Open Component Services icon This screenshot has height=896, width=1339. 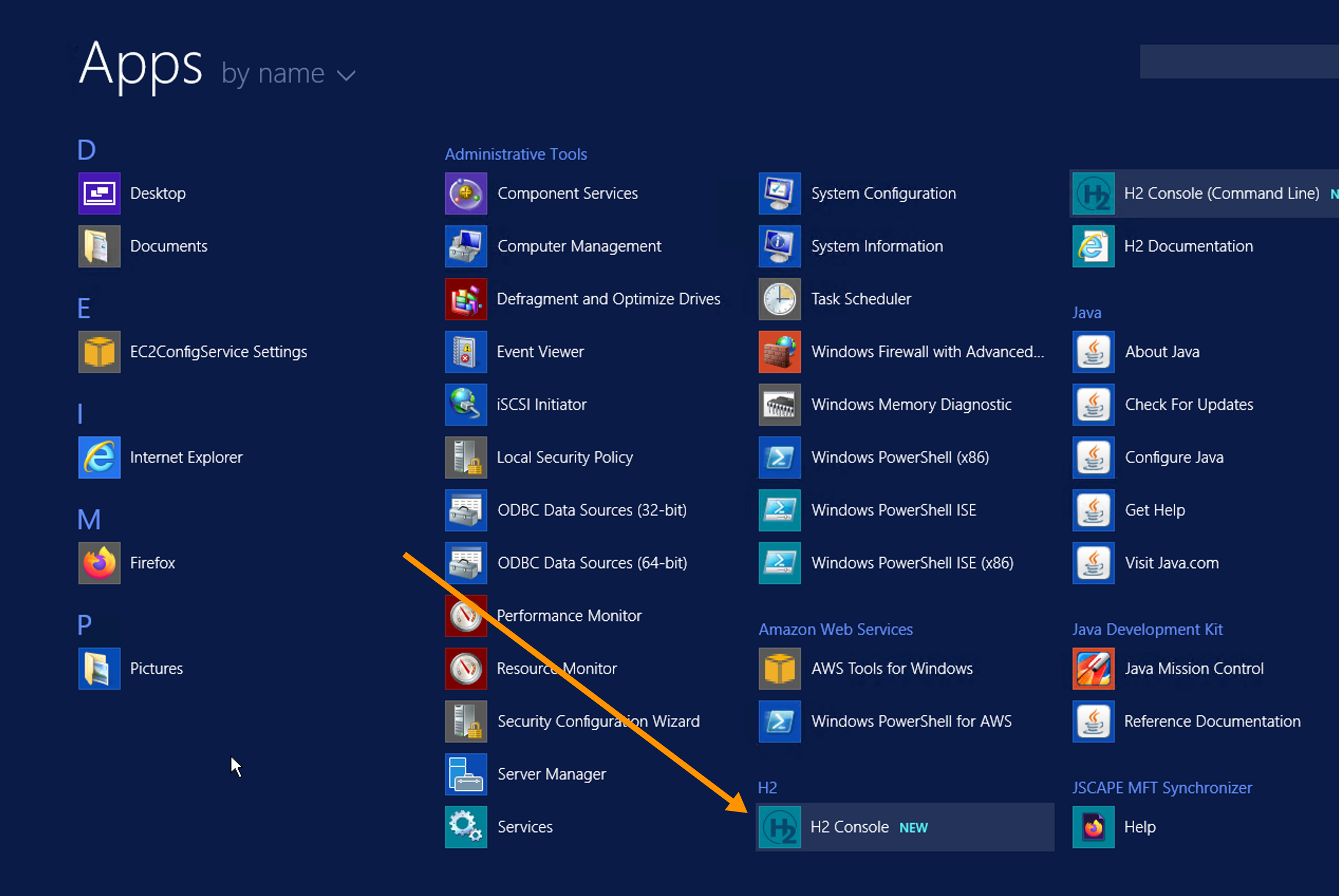click(466, 193)
